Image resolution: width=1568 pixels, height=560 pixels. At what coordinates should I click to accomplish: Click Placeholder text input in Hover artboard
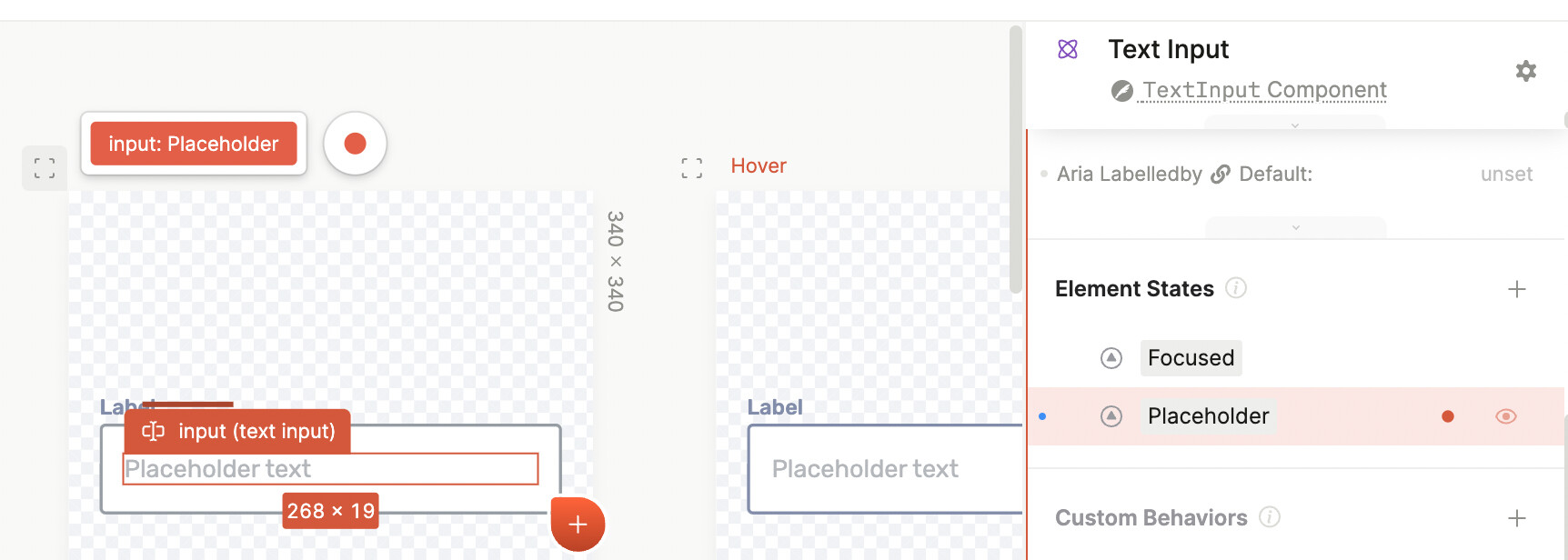point(882,469)
